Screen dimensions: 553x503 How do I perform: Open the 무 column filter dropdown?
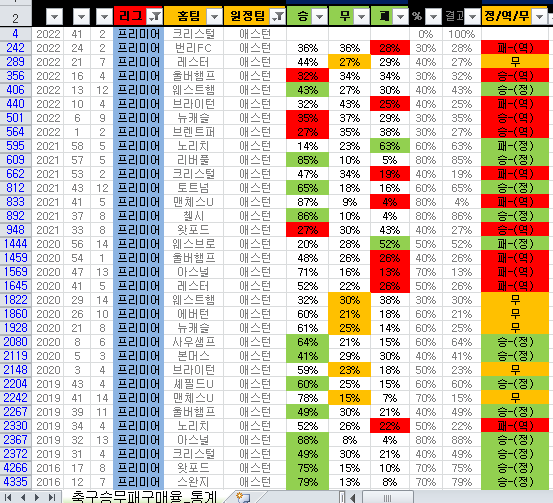361,16
